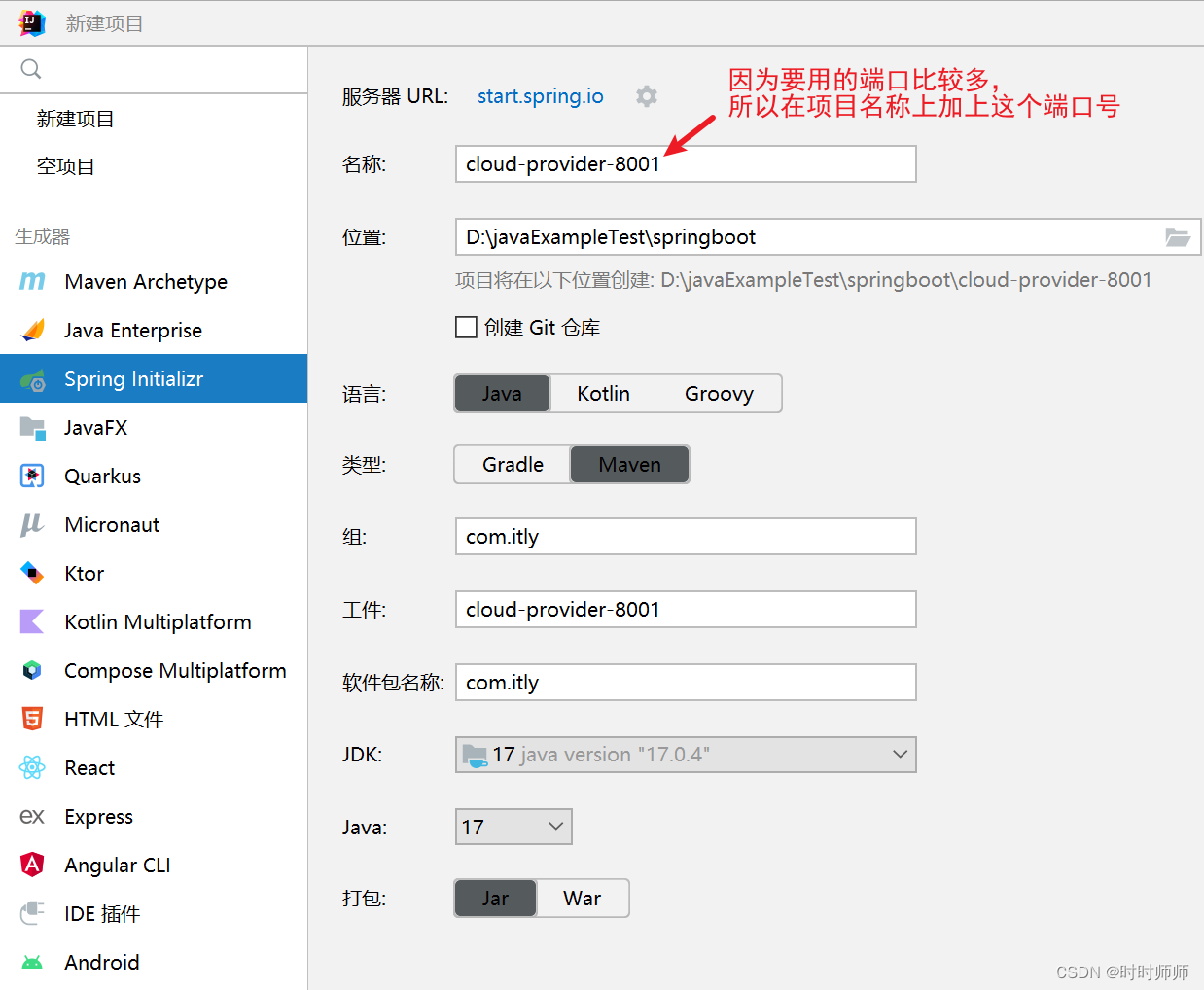This screenshot has width=1204, height=990.
Task: Open the JDK version dropdown
Action: (686, 755)
